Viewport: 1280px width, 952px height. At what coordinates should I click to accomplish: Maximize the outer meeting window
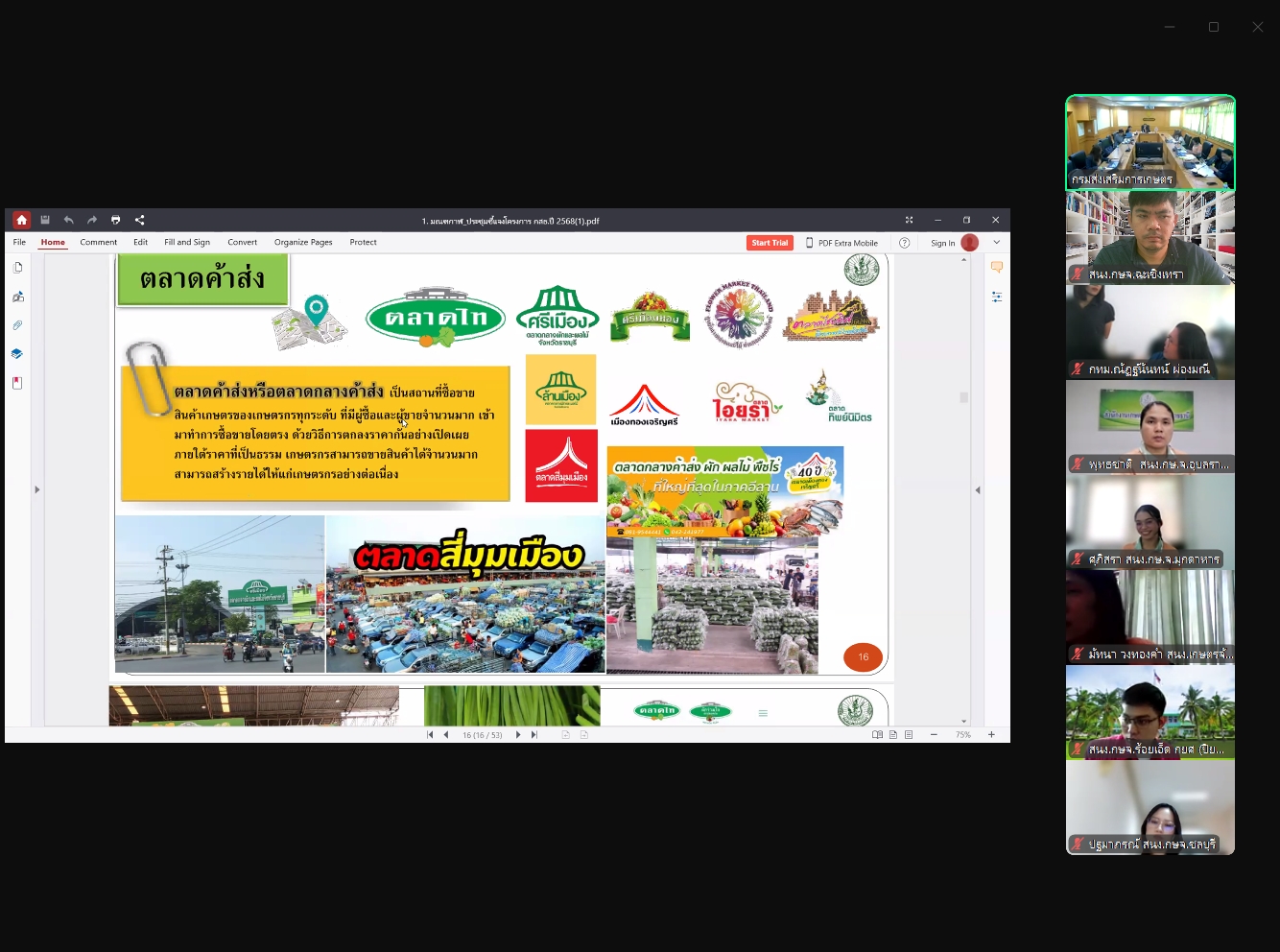[1214, 27]
